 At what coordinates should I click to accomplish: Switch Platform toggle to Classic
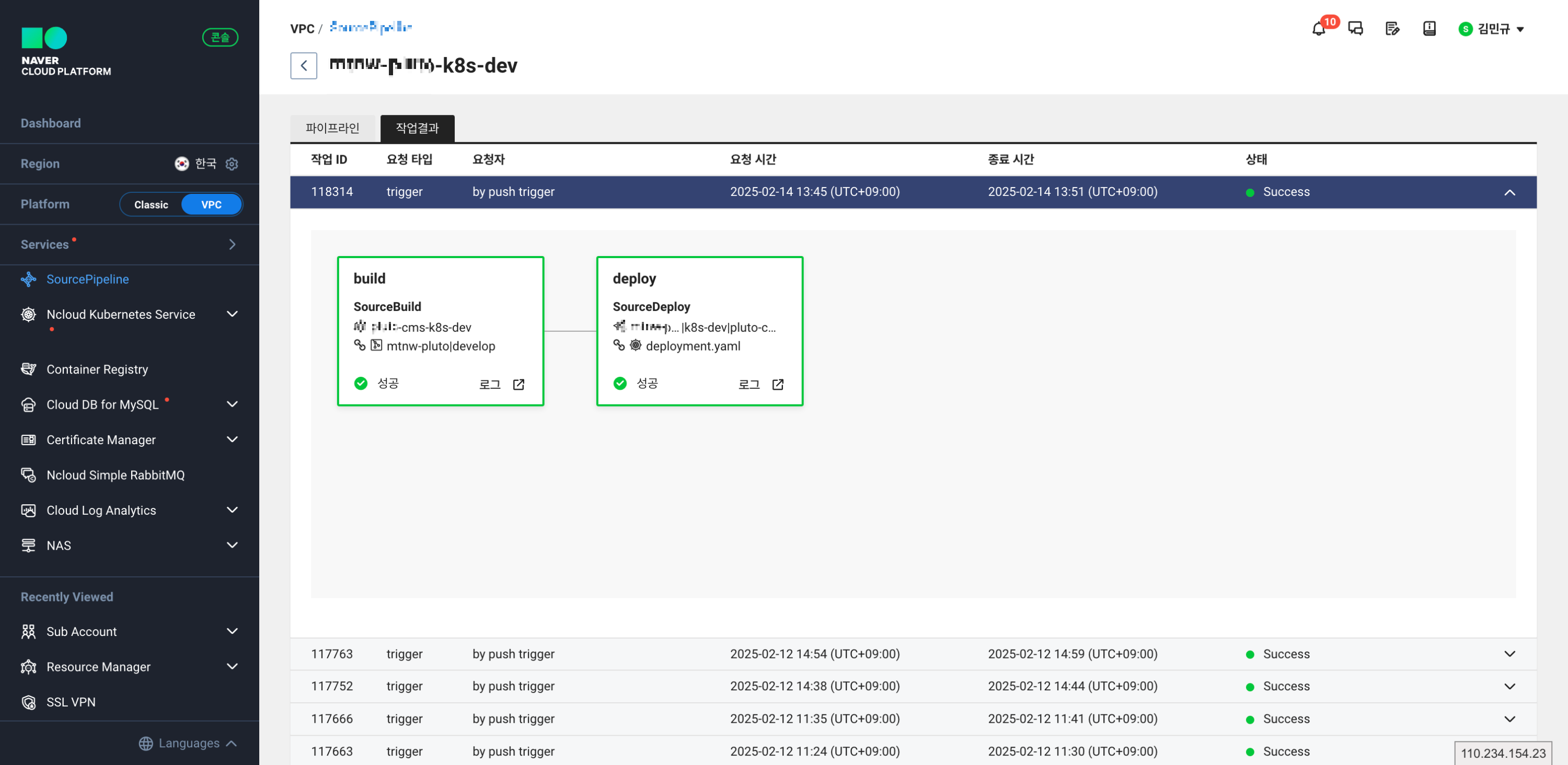tap(151, 204)
